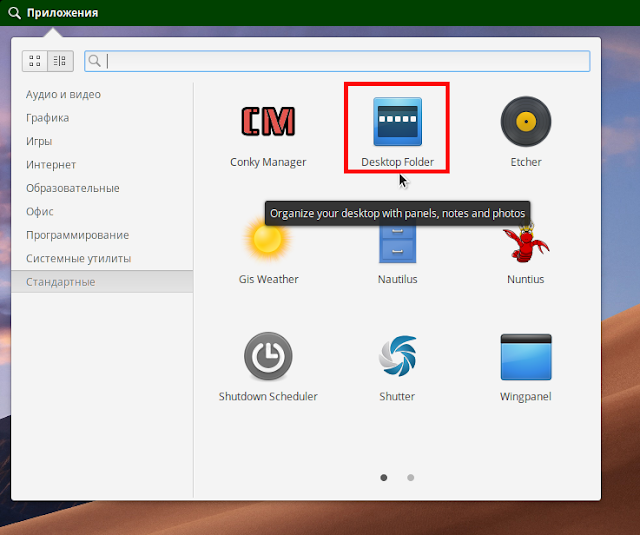Screen dimensions: 640x535
Task: Choose Образовательные category
Action: coord(102,188)
